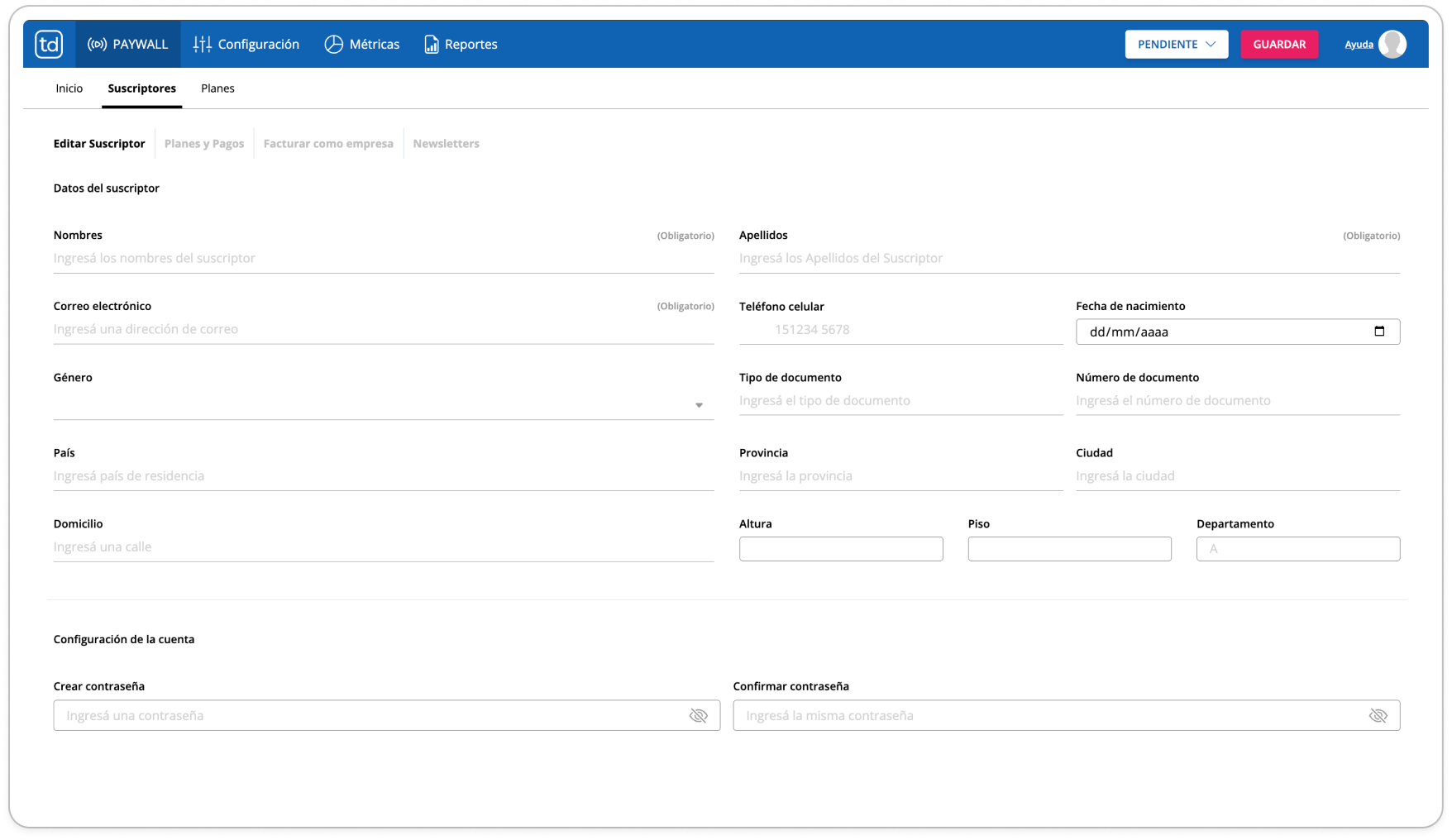Image resolution: width=1452 pixels, height=840 pixels.
Task: Go to the Inicio tab
Action: click(69, 88)
